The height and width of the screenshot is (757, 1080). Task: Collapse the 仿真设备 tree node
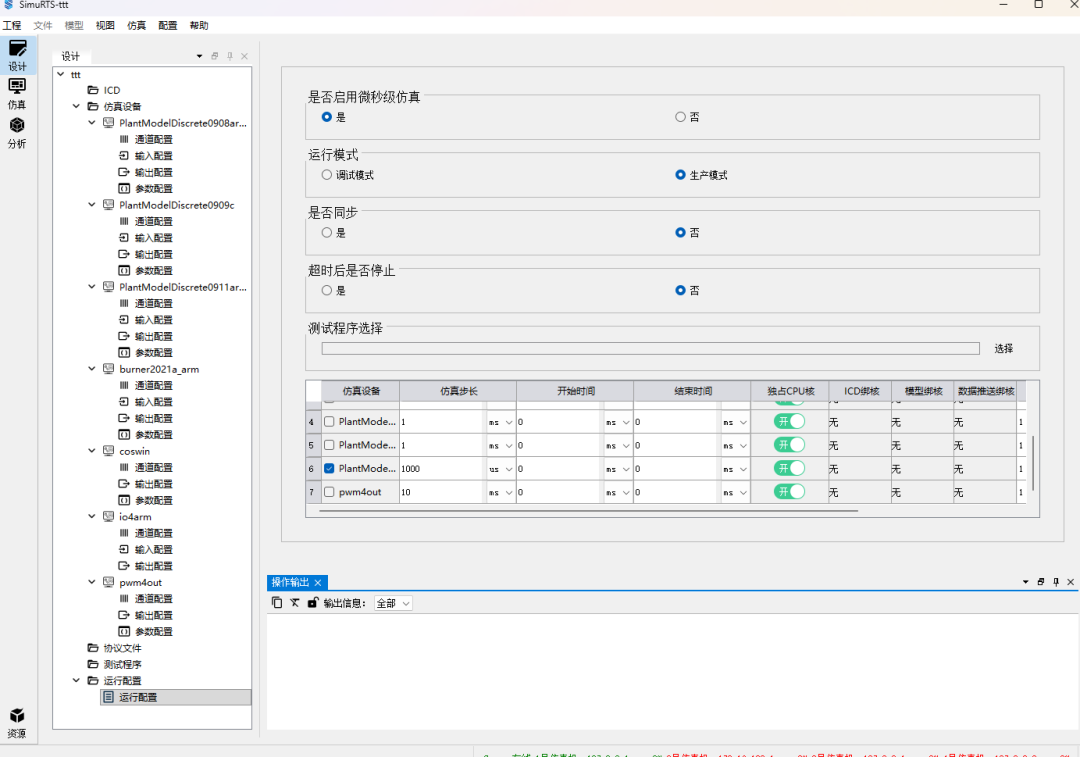click(76, 107)
